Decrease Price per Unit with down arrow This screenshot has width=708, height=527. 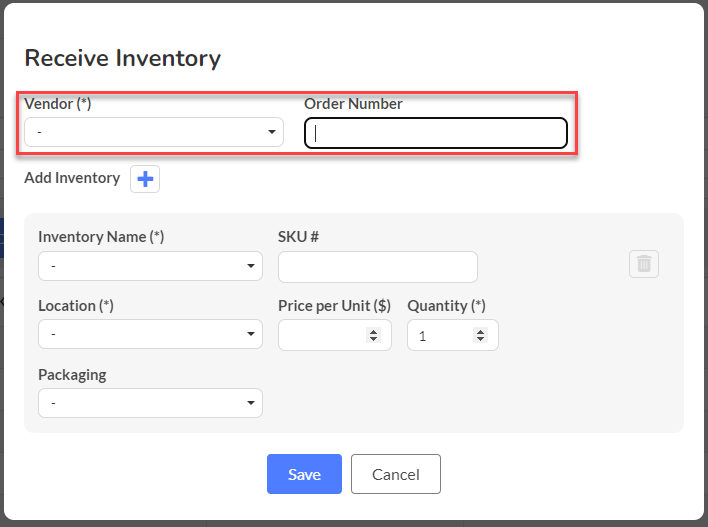point(373,339)
